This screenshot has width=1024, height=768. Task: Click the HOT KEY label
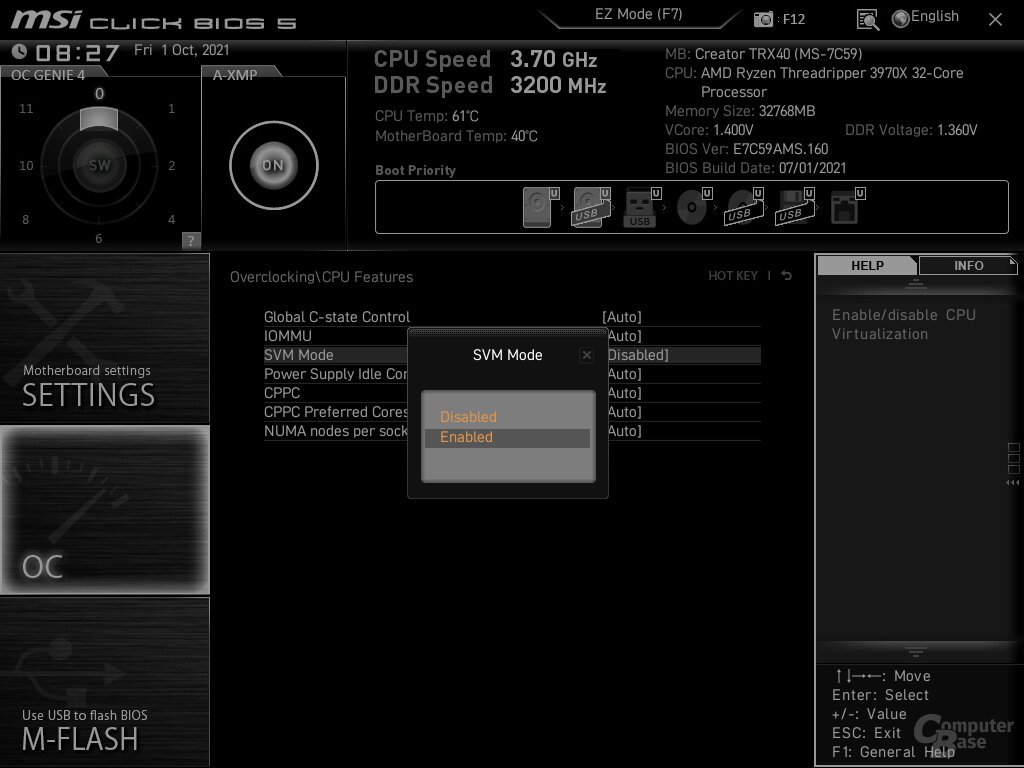[733, 276]
